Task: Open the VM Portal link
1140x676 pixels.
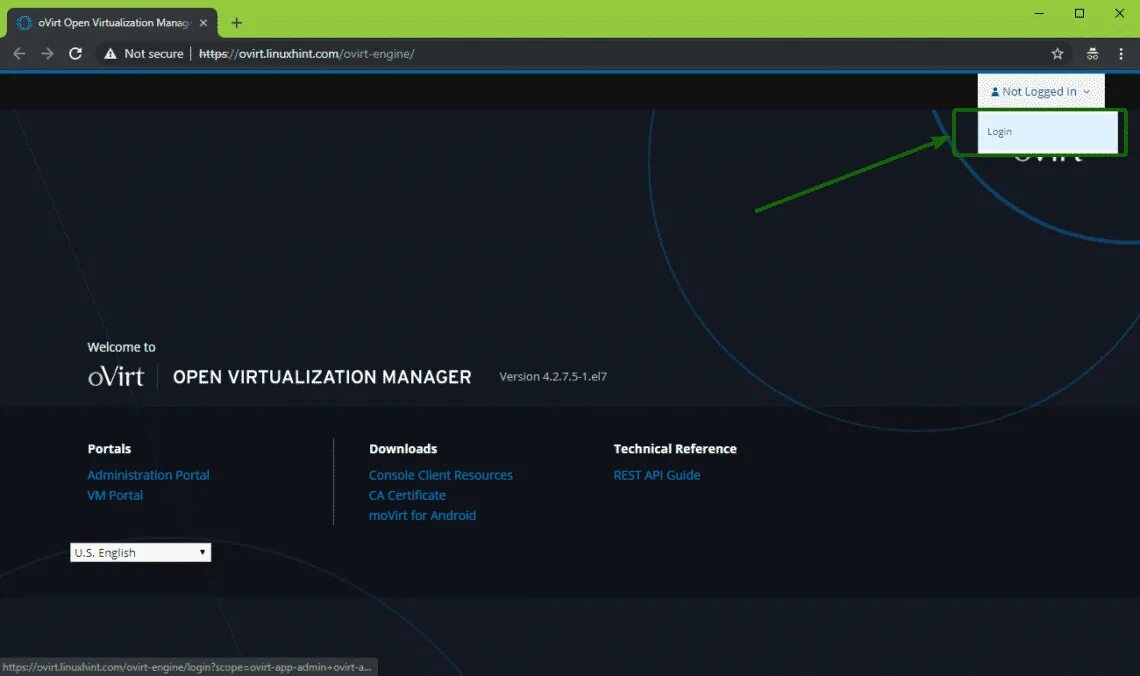Action: click(115, 495)
